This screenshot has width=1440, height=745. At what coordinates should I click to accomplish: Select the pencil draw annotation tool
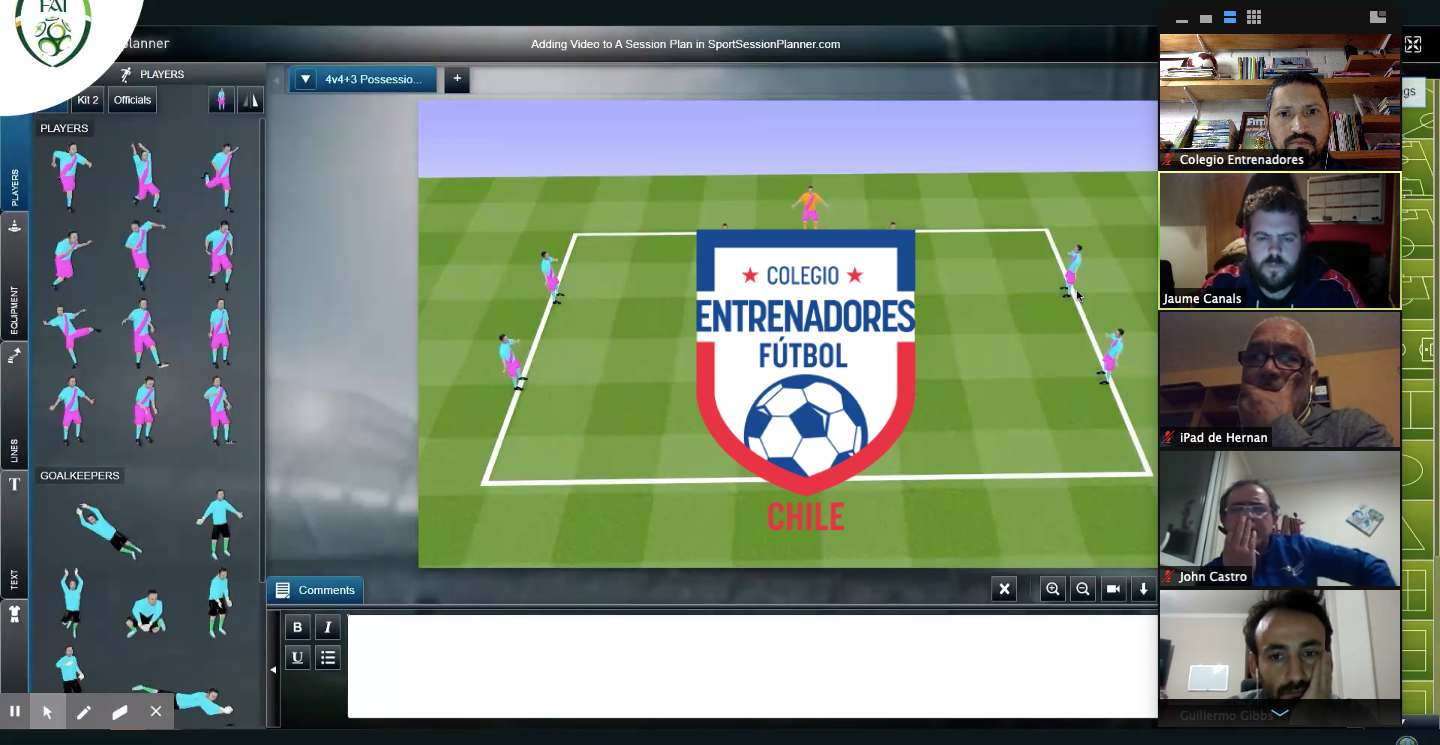tap(84, 712)
